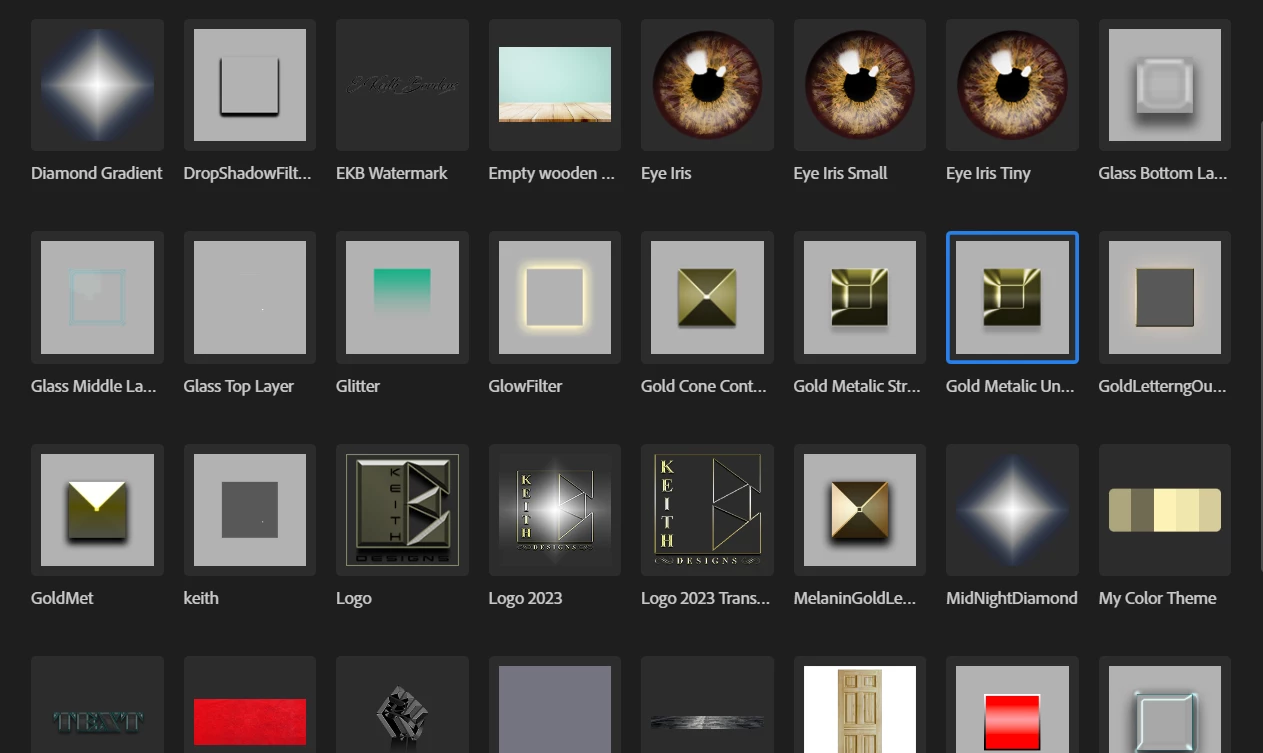1263x753 pixels.
Task: Click the "Empty wooden ..." label
Action: click(551, 173)
